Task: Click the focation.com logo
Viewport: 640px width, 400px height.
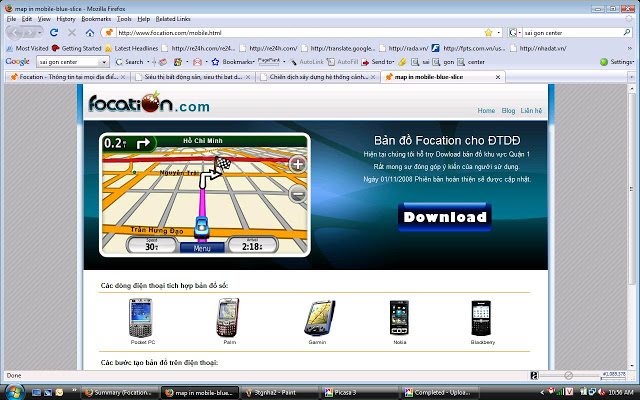Action: click(149, 103)
